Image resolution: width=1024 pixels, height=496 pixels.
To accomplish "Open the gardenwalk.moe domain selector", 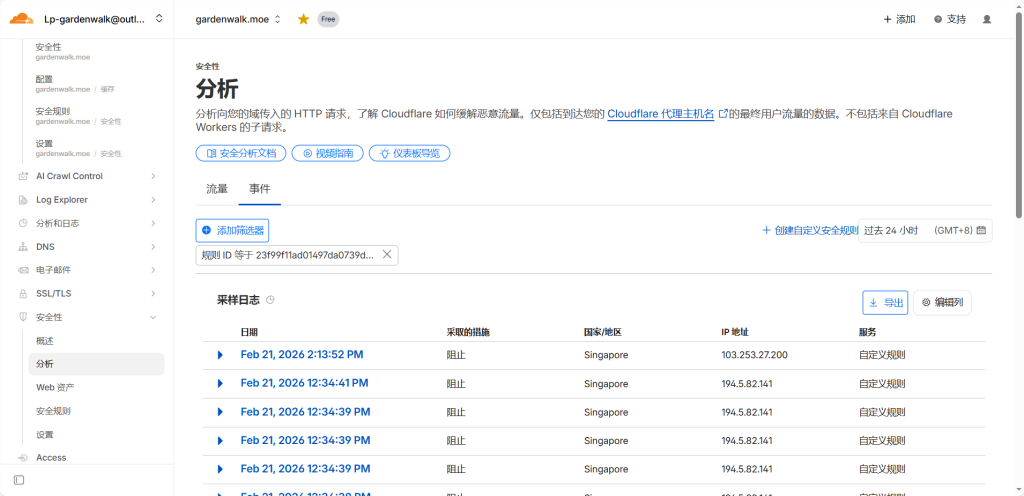I will pyautogui.click(x=238, y=20).
